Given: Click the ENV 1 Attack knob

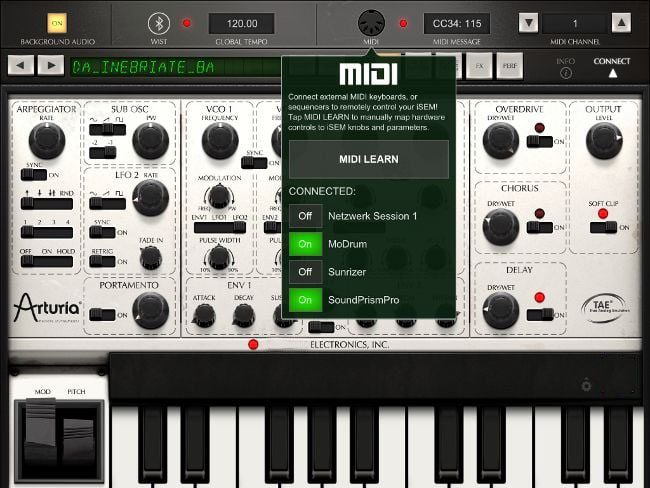Looking at the screenshot, I should [x=204, y=316].
